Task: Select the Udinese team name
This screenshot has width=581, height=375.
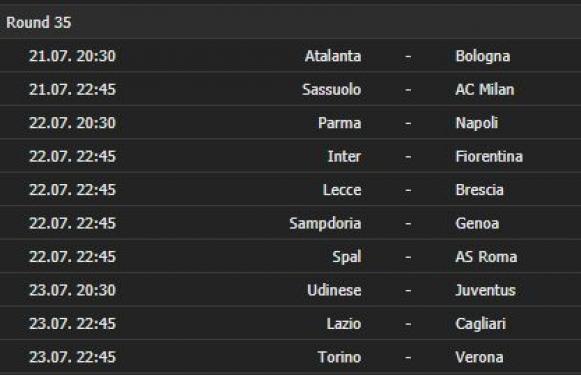Action: coord(334,290)
